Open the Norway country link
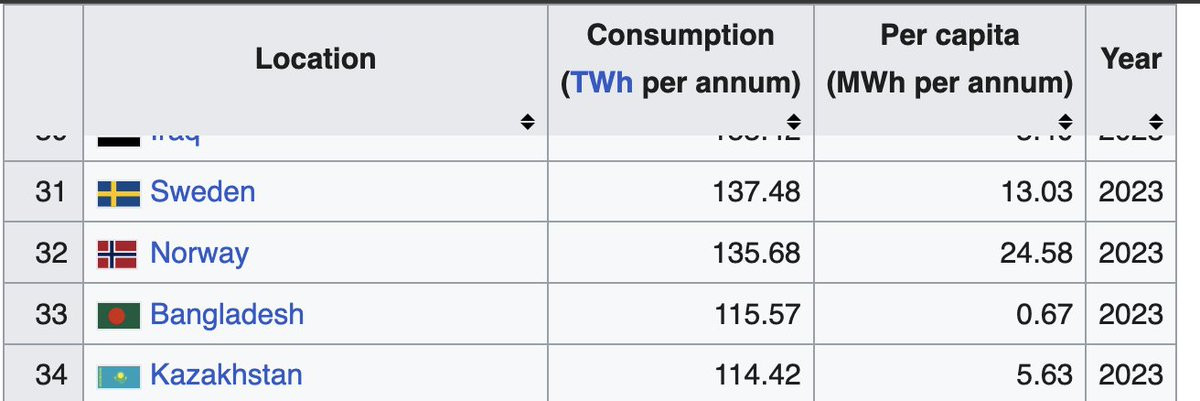The image size is (1200, 401). [199, 253]
